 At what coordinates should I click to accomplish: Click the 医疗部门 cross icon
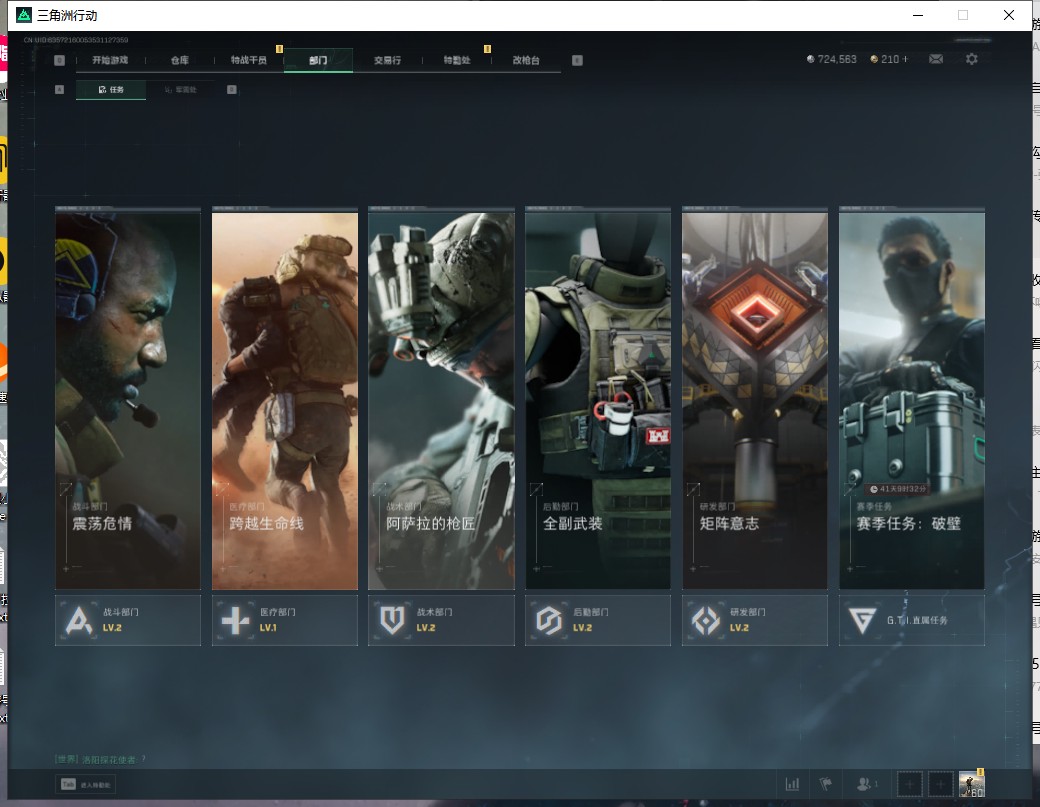tap(235, 621)
